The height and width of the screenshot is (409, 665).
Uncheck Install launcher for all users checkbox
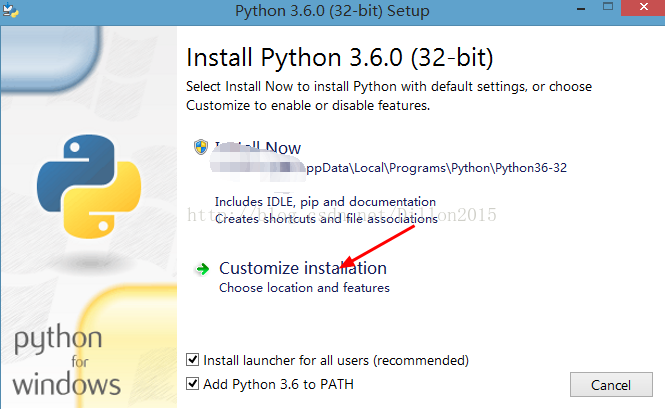coord(193,360)
